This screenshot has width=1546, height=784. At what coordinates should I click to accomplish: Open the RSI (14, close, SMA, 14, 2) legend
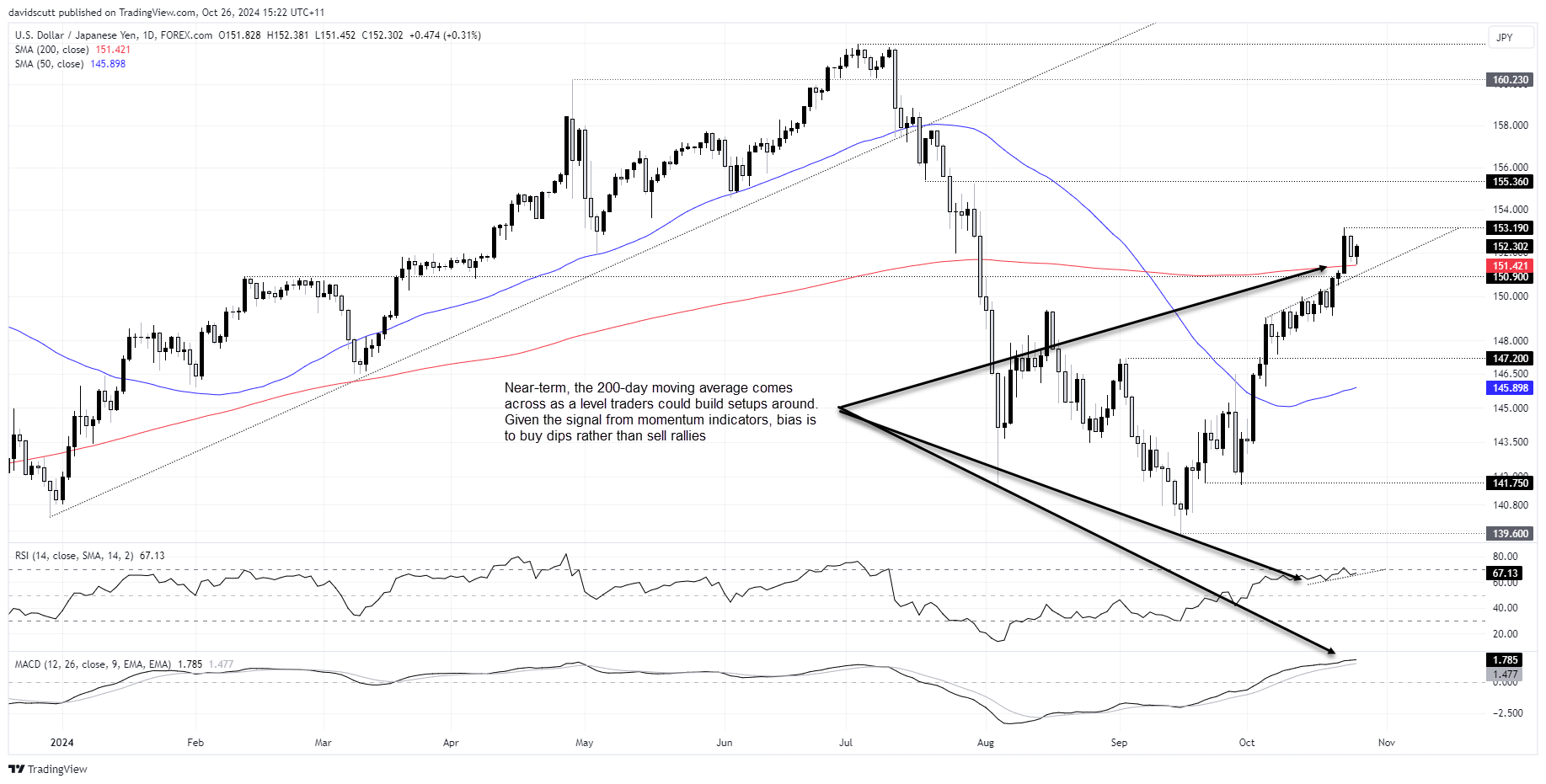click(x=89, y=556)
